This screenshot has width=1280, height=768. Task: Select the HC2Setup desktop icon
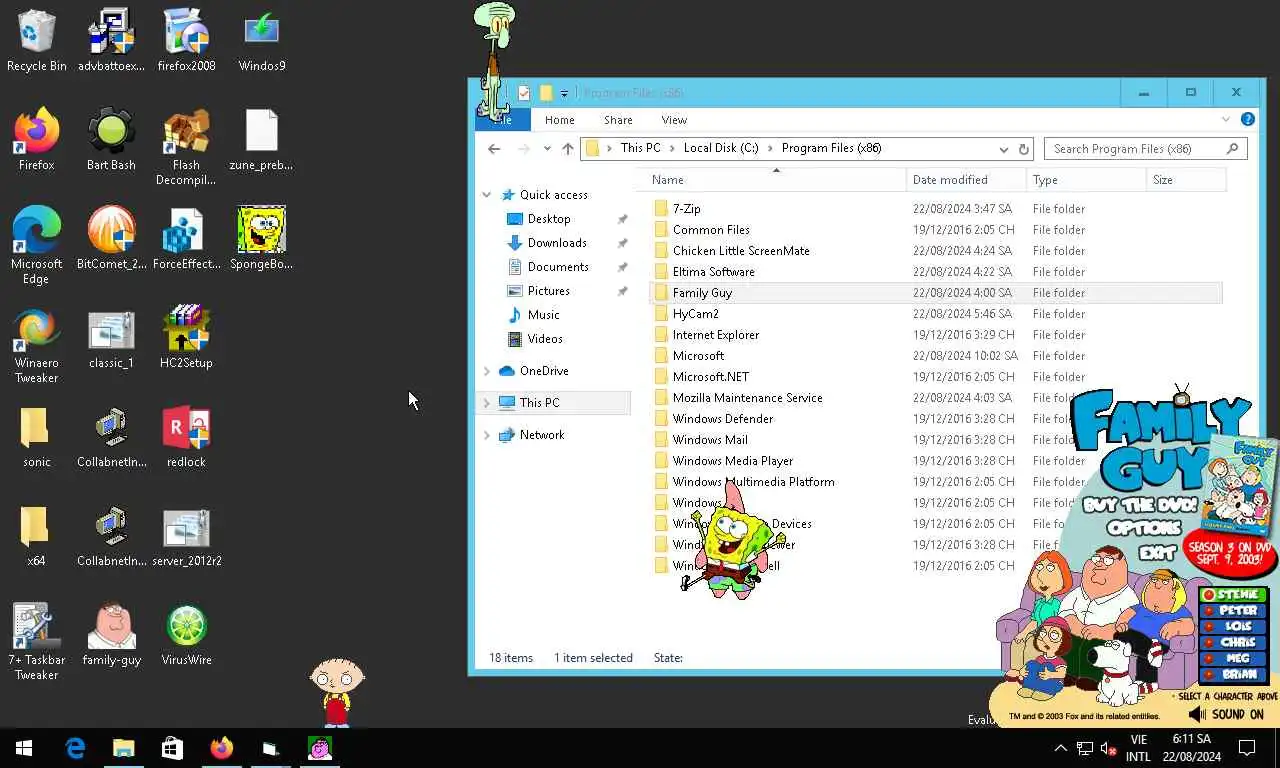(186, 338)
